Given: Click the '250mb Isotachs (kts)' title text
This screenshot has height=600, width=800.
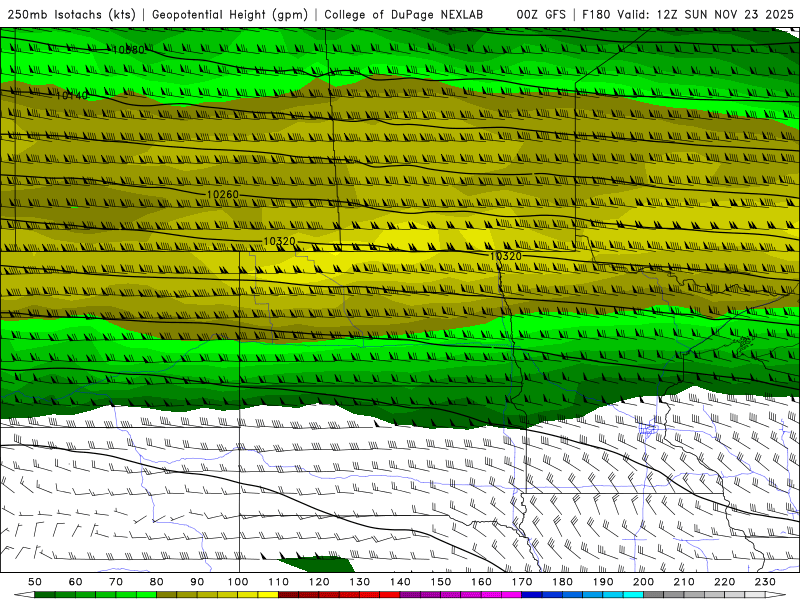Looking at the screenshot, I should (71, 15).
